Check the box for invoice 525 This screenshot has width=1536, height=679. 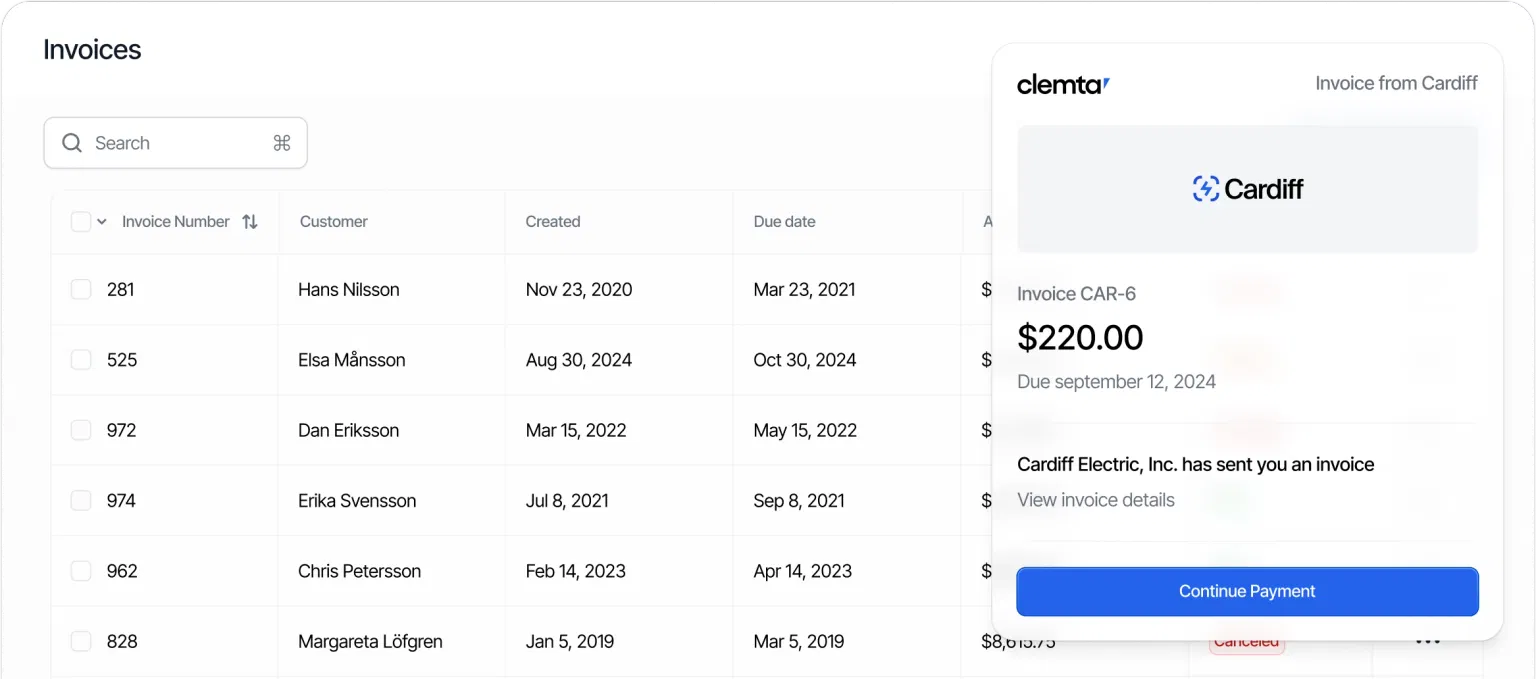(81, 360)
